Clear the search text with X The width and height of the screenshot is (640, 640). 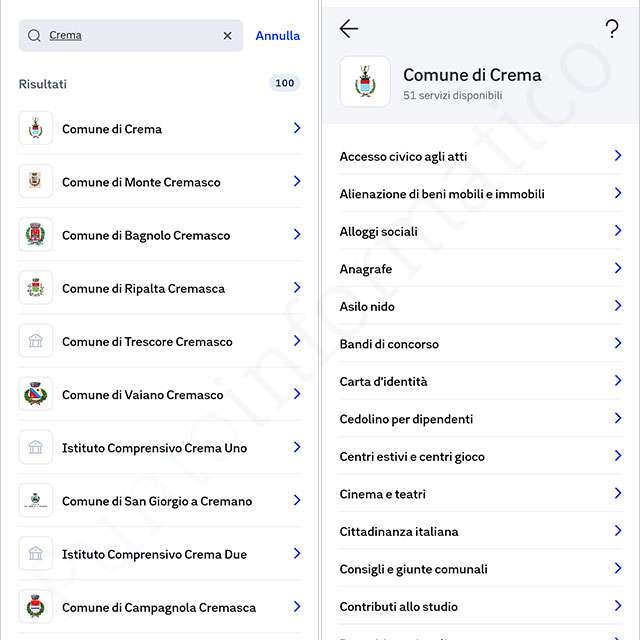click(227, 36)
